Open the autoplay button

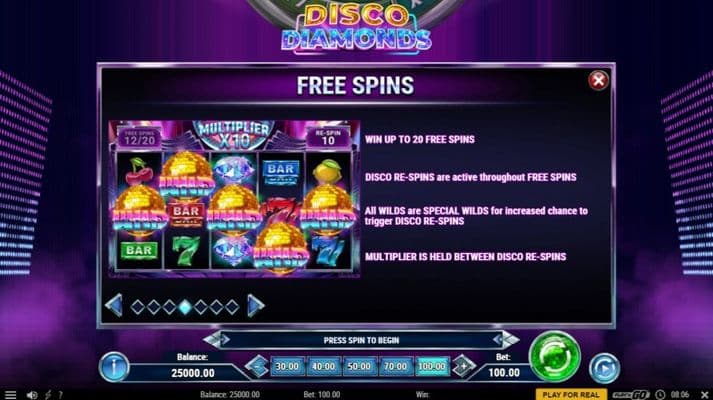(604, 368)
